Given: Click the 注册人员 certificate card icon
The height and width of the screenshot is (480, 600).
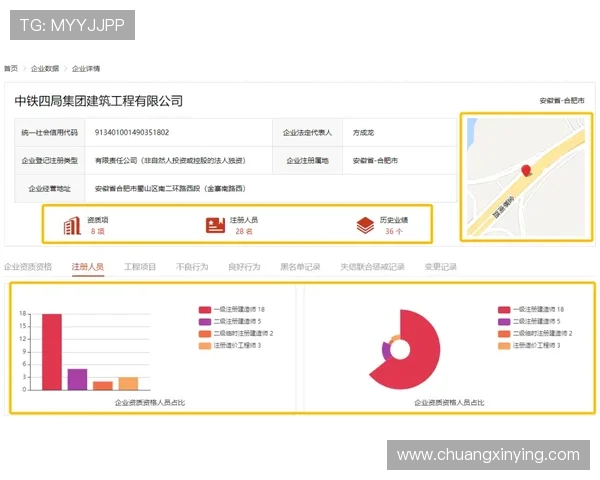Looking at the screenshot, I should coord(215,225).
